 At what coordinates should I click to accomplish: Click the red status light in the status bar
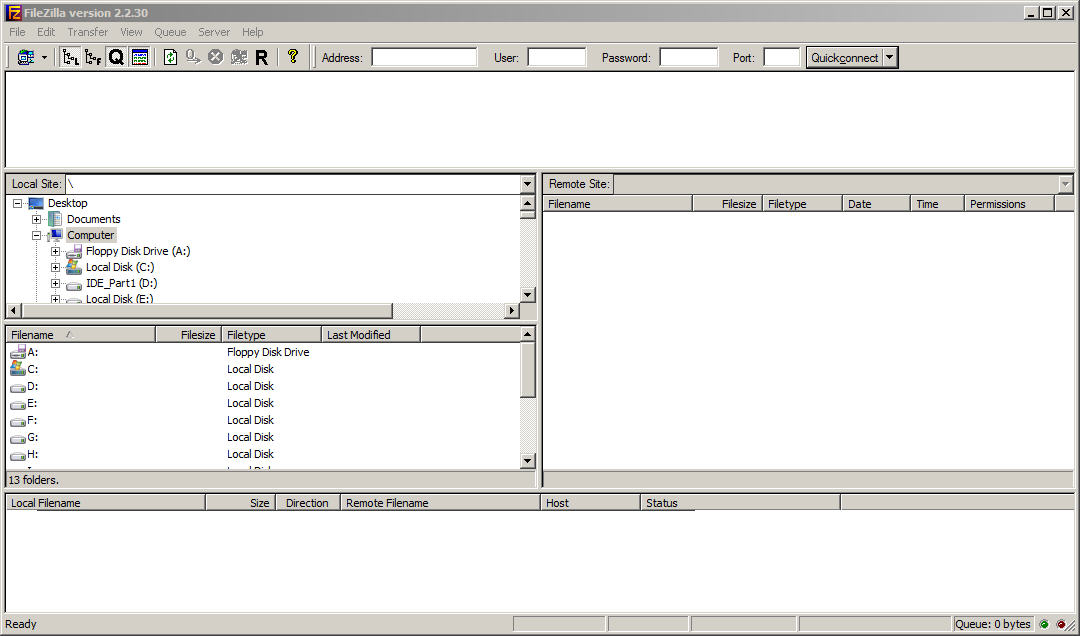tap(1061, 624)
